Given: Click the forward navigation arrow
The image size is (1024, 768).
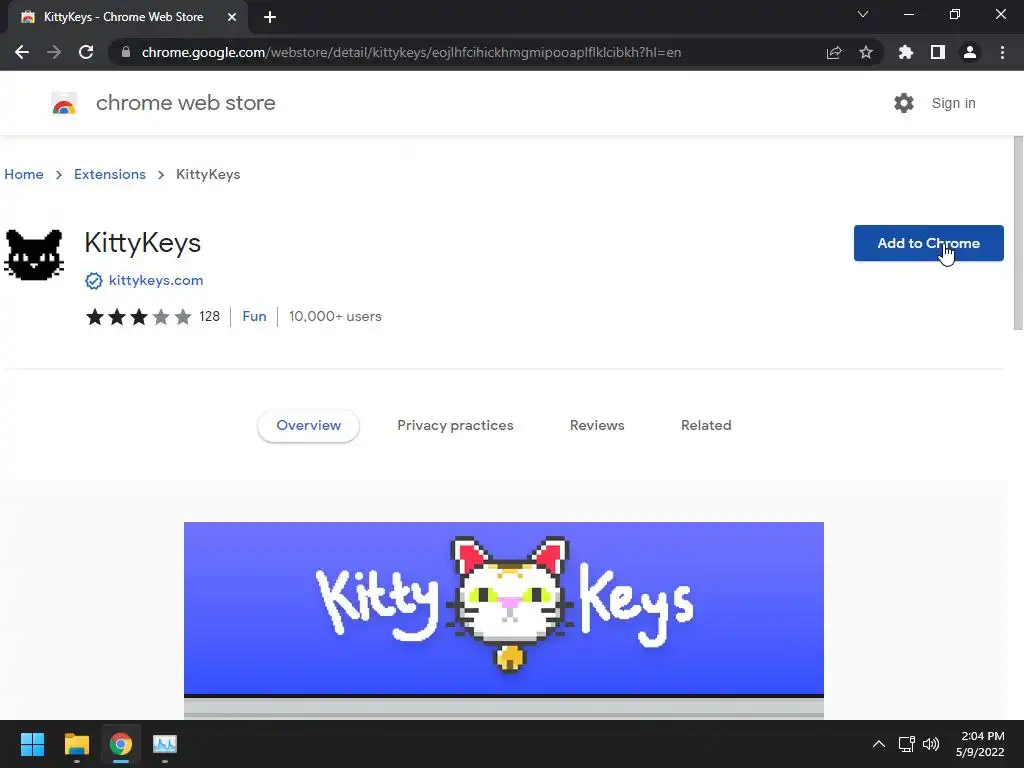Looking at the screenshot, I should 54,52.
